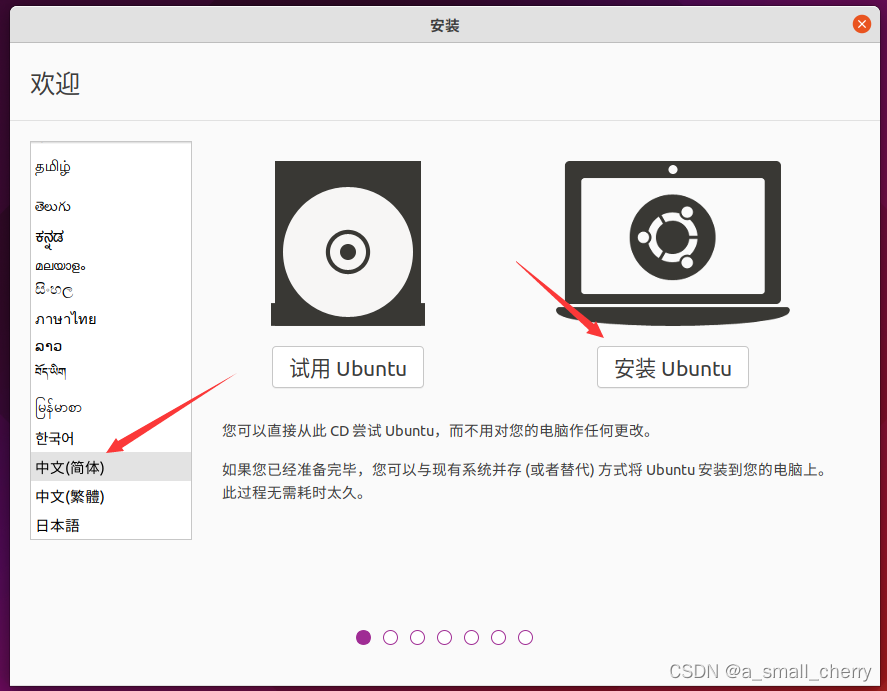
Task: Select 中文(简体) in the language list
Action: coord(111,467)
